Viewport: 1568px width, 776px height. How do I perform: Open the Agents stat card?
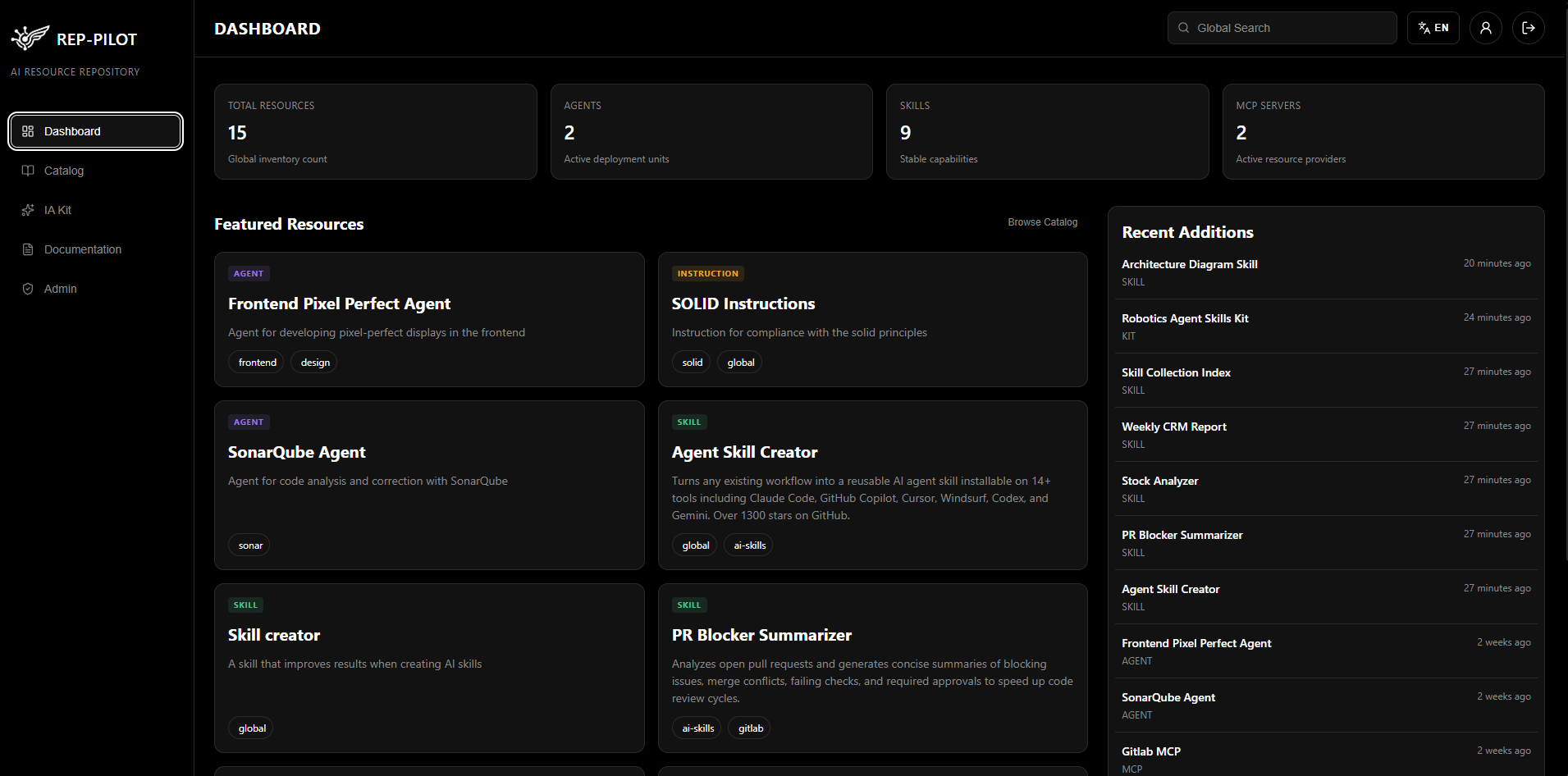click(711, 131)
